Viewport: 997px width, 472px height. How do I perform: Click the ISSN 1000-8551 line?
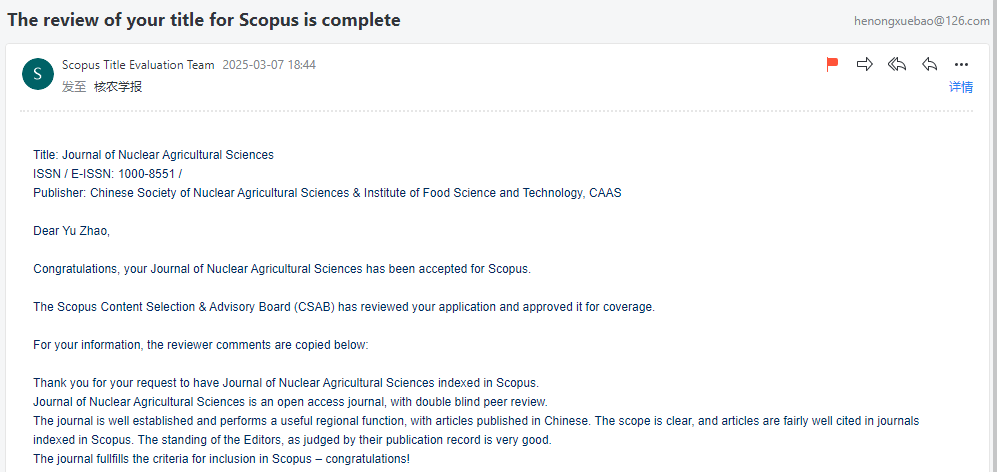pyautogui.click(x=108, y=174)
